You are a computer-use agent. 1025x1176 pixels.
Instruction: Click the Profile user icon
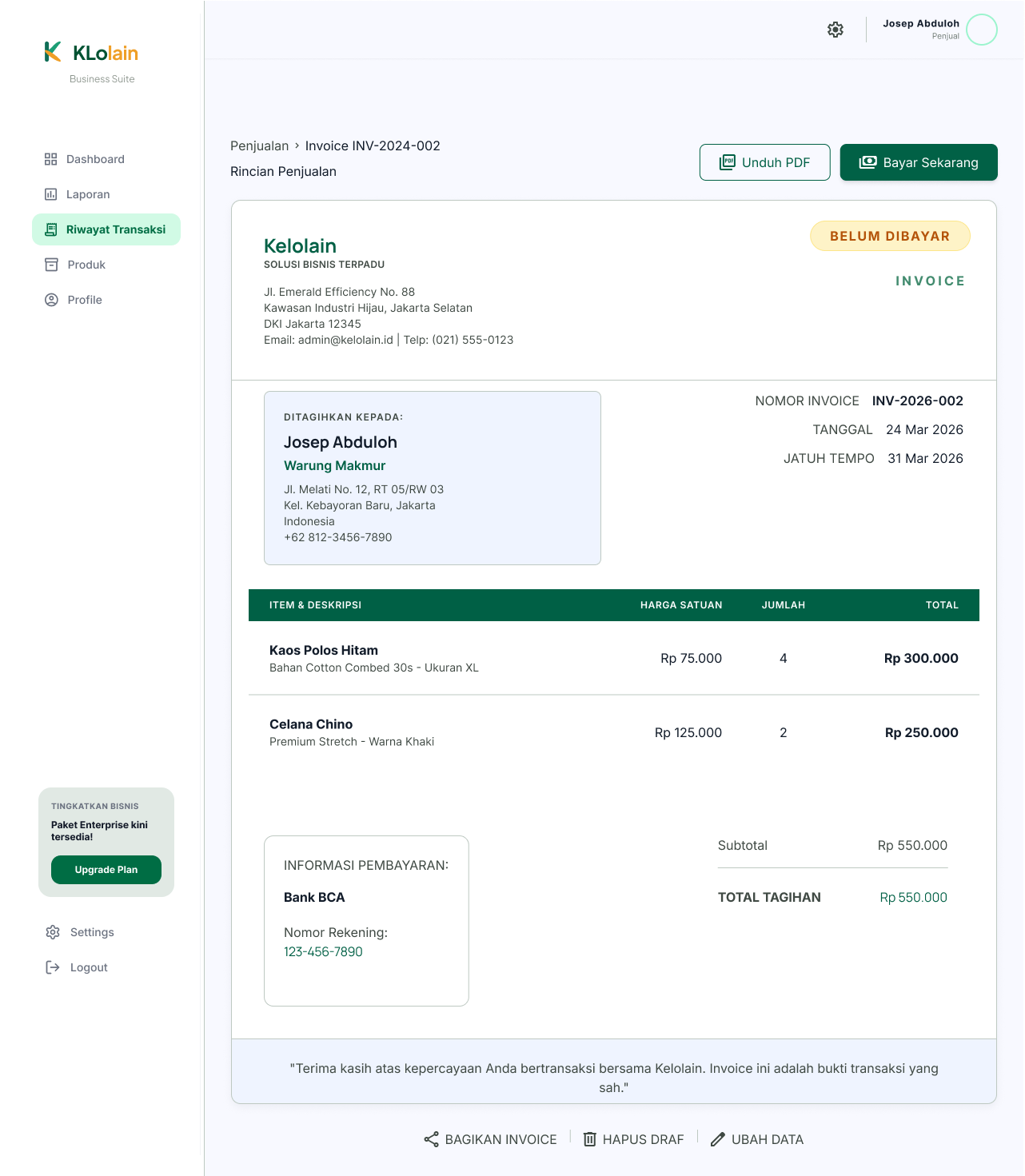click(51, 300)
